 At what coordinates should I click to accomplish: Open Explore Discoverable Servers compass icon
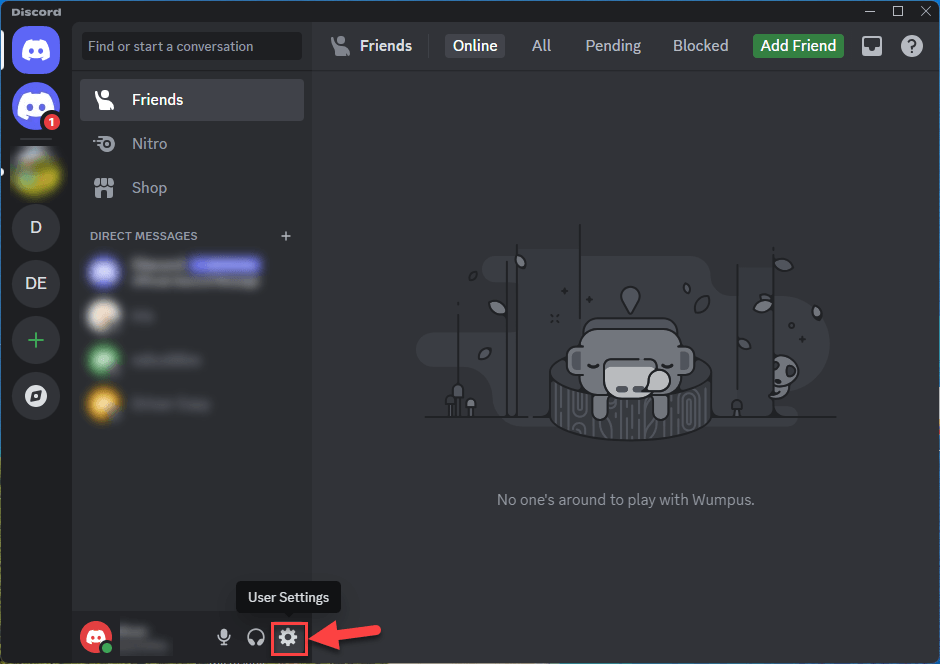[36, 397]
